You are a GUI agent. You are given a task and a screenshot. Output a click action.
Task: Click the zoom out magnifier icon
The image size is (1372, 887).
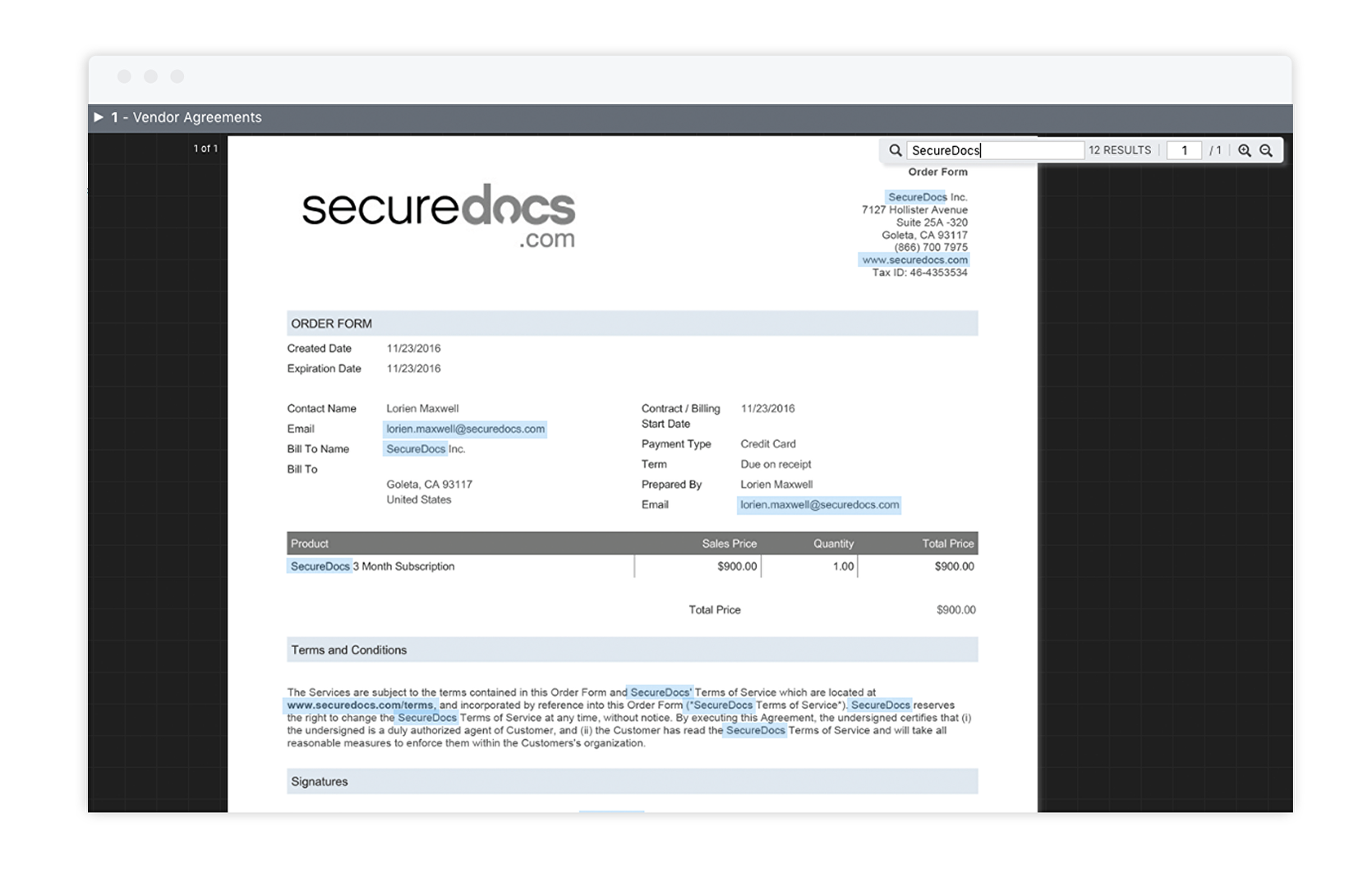tap(1266, 150)
